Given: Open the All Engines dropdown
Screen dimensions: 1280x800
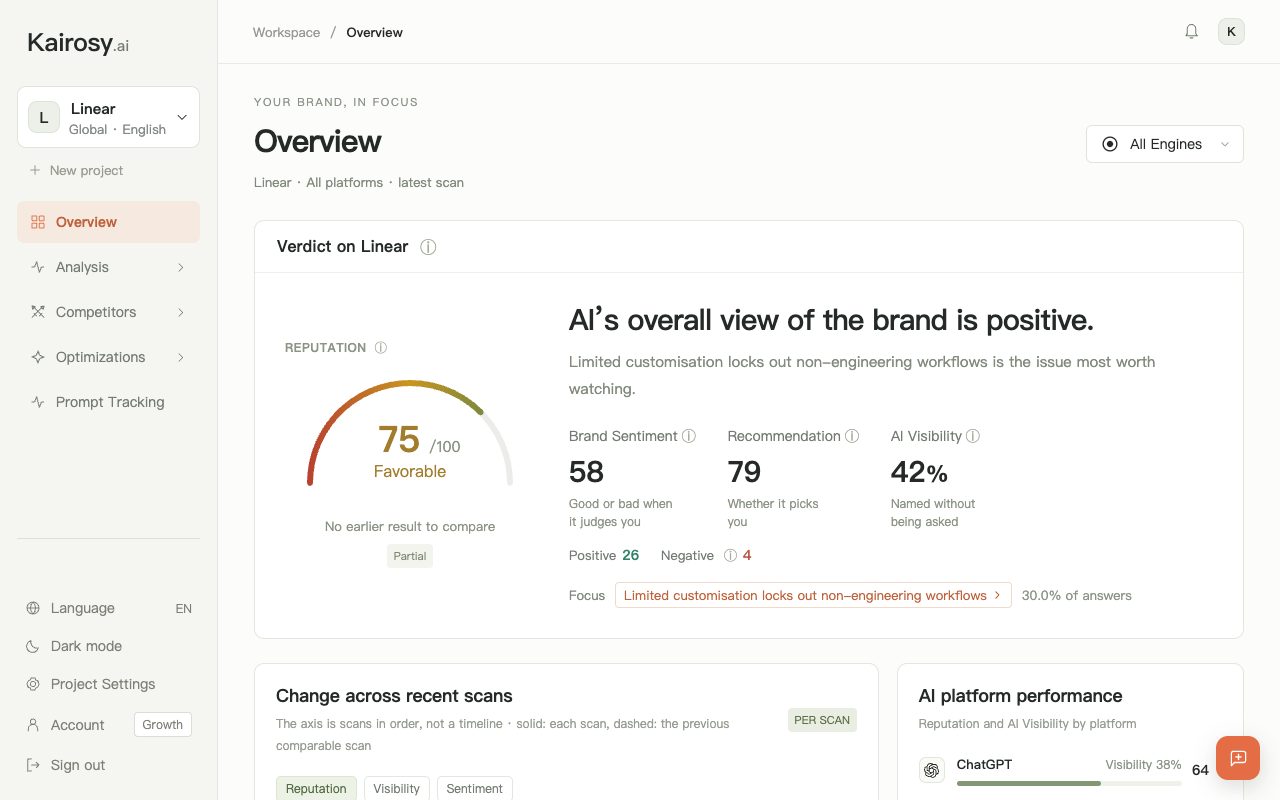Looking at the screenshot, I should 1165,144.
